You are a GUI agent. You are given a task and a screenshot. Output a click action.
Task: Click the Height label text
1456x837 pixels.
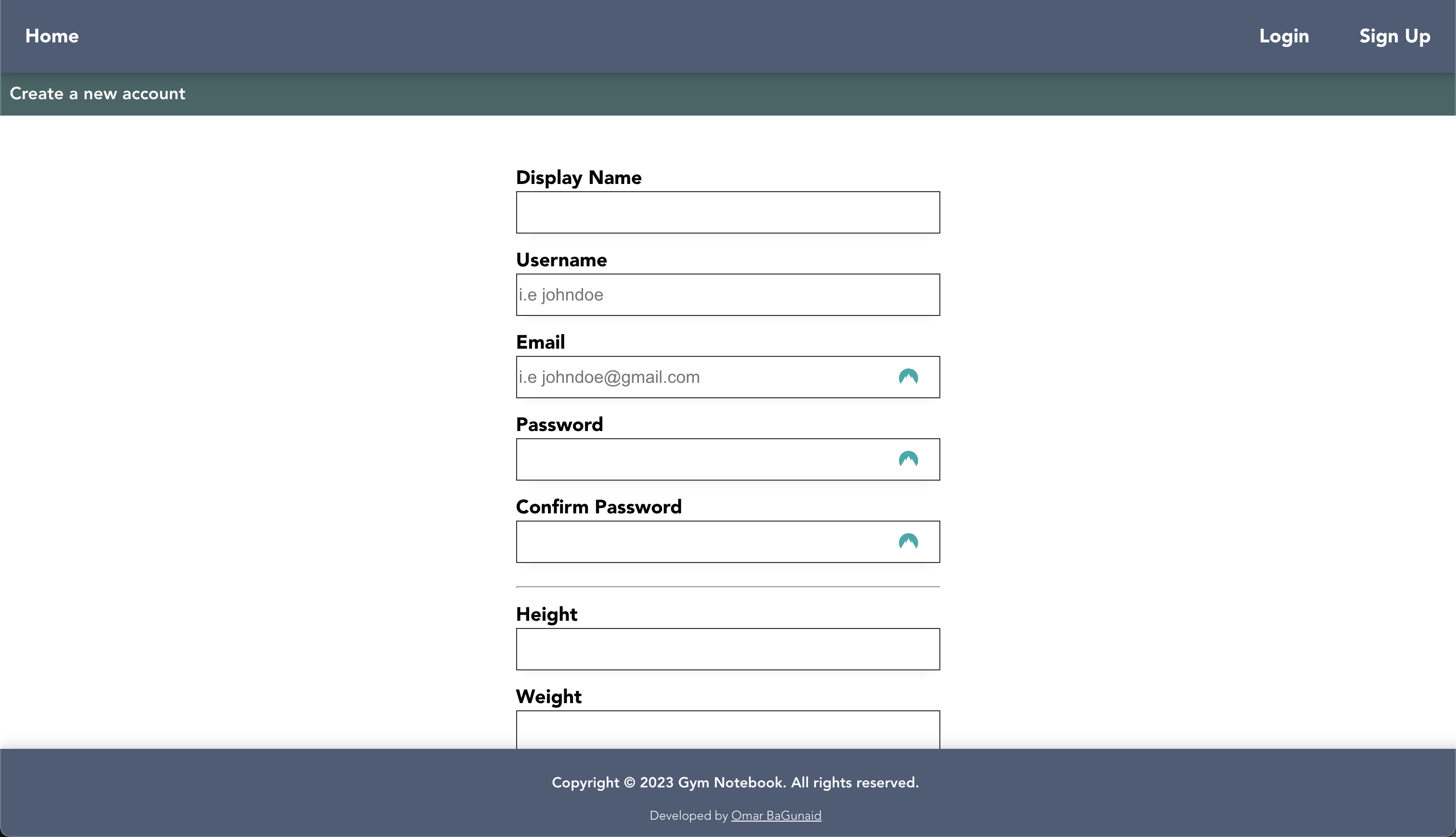pyautogui.click(x=546, y=614)
